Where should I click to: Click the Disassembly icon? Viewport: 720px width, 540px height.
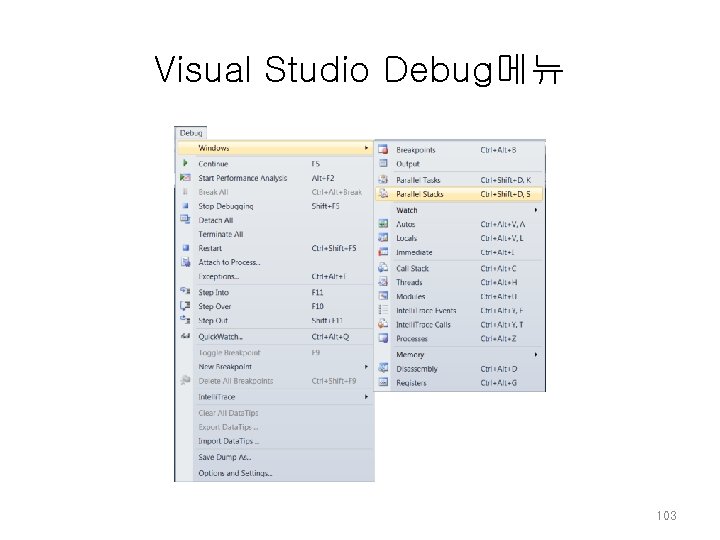(383, 368)
